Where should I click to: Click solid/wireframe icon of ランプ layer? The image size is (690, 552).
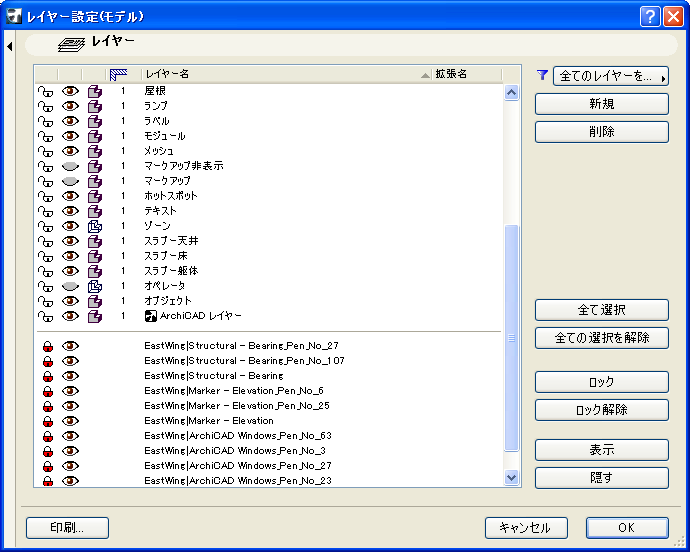pos(95,106)
